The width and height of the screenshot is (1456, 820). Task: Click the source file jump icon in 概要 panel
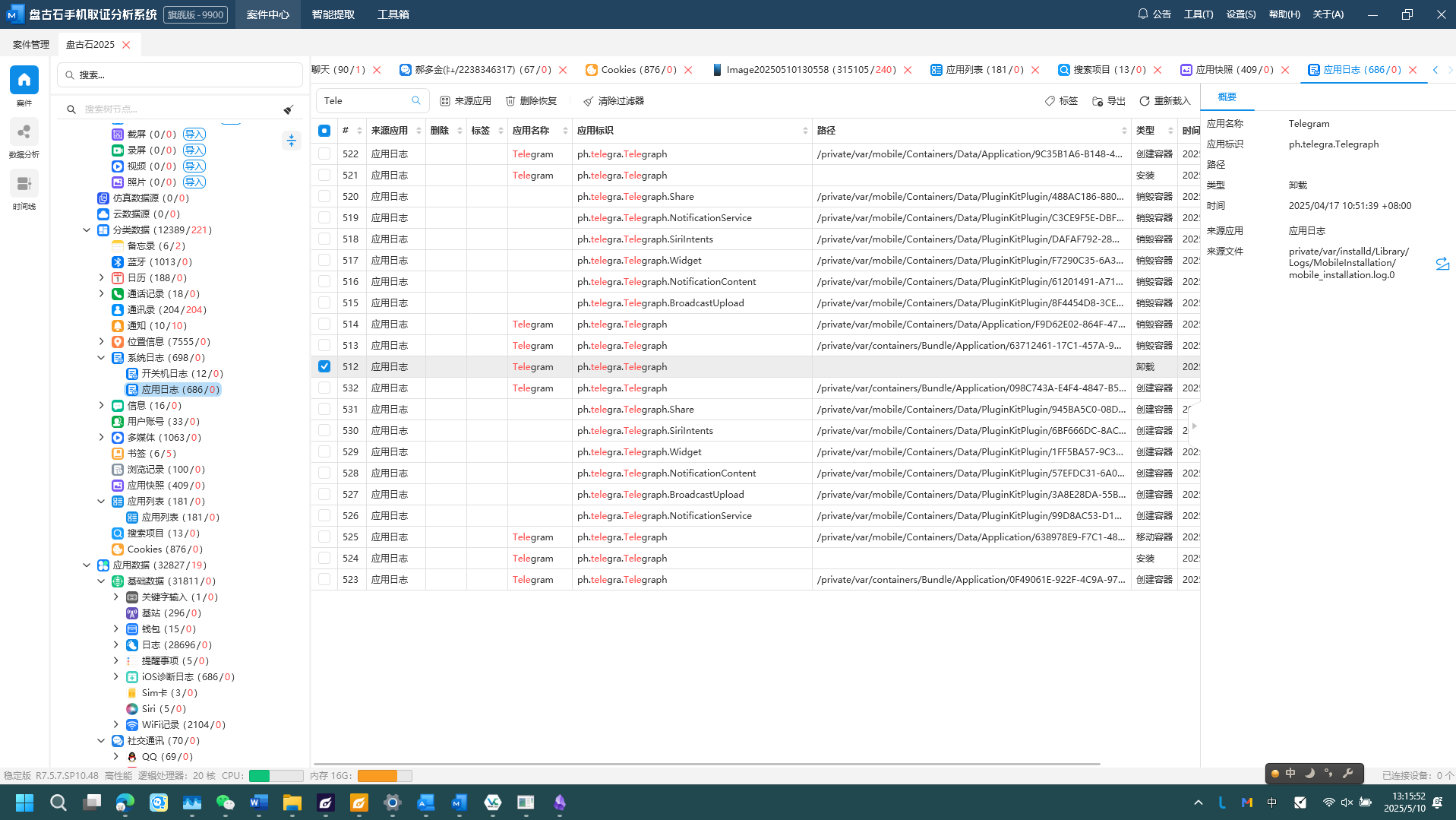[1442, 264]
